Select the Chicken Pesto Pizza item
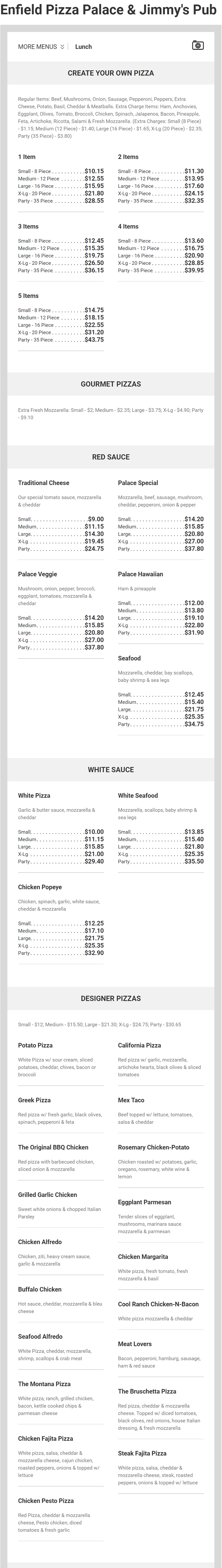This screenshot has width=222, height=1568. click(x=45, y=1501)
